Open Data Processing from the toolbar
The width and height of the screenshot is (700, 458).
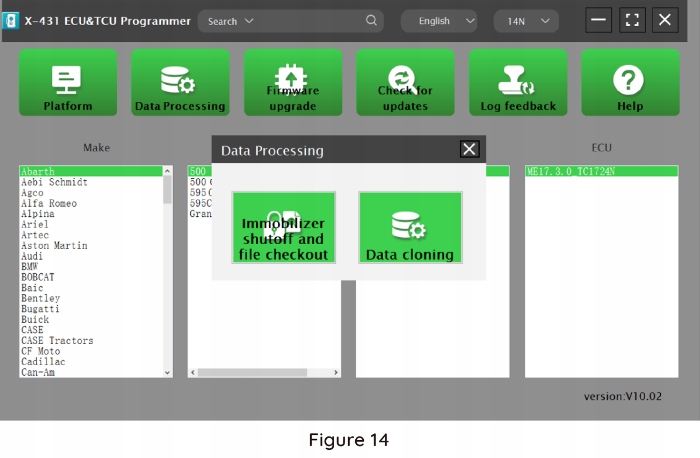point(180,83)
